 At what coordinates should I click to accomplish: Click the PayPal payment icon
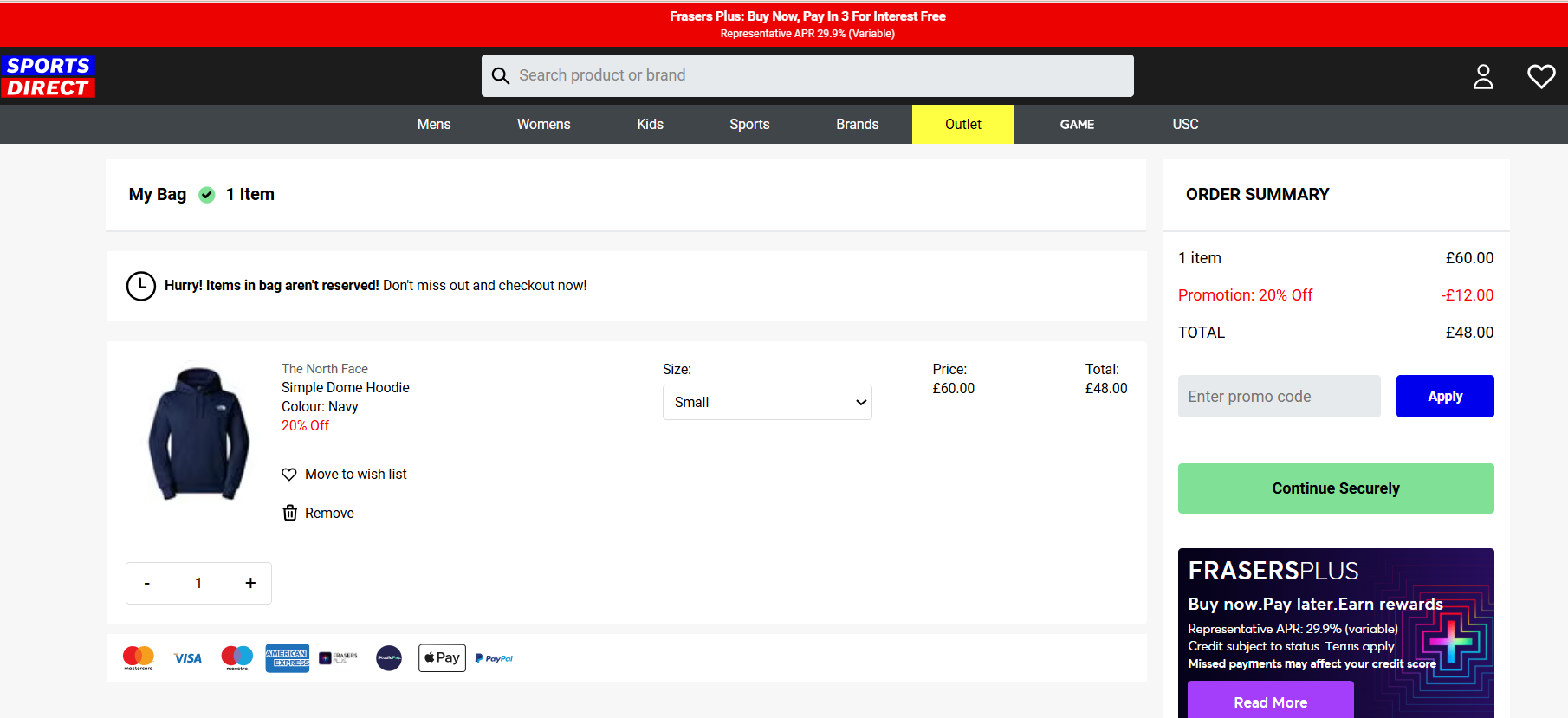tap(494, 658)
